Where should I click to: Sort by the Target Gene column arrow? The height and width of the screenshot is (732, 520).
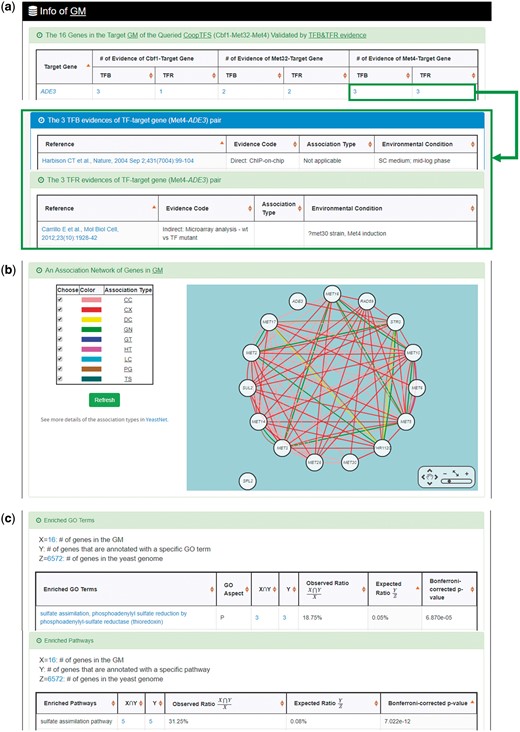pyautogui.click(x=88, y=66)
